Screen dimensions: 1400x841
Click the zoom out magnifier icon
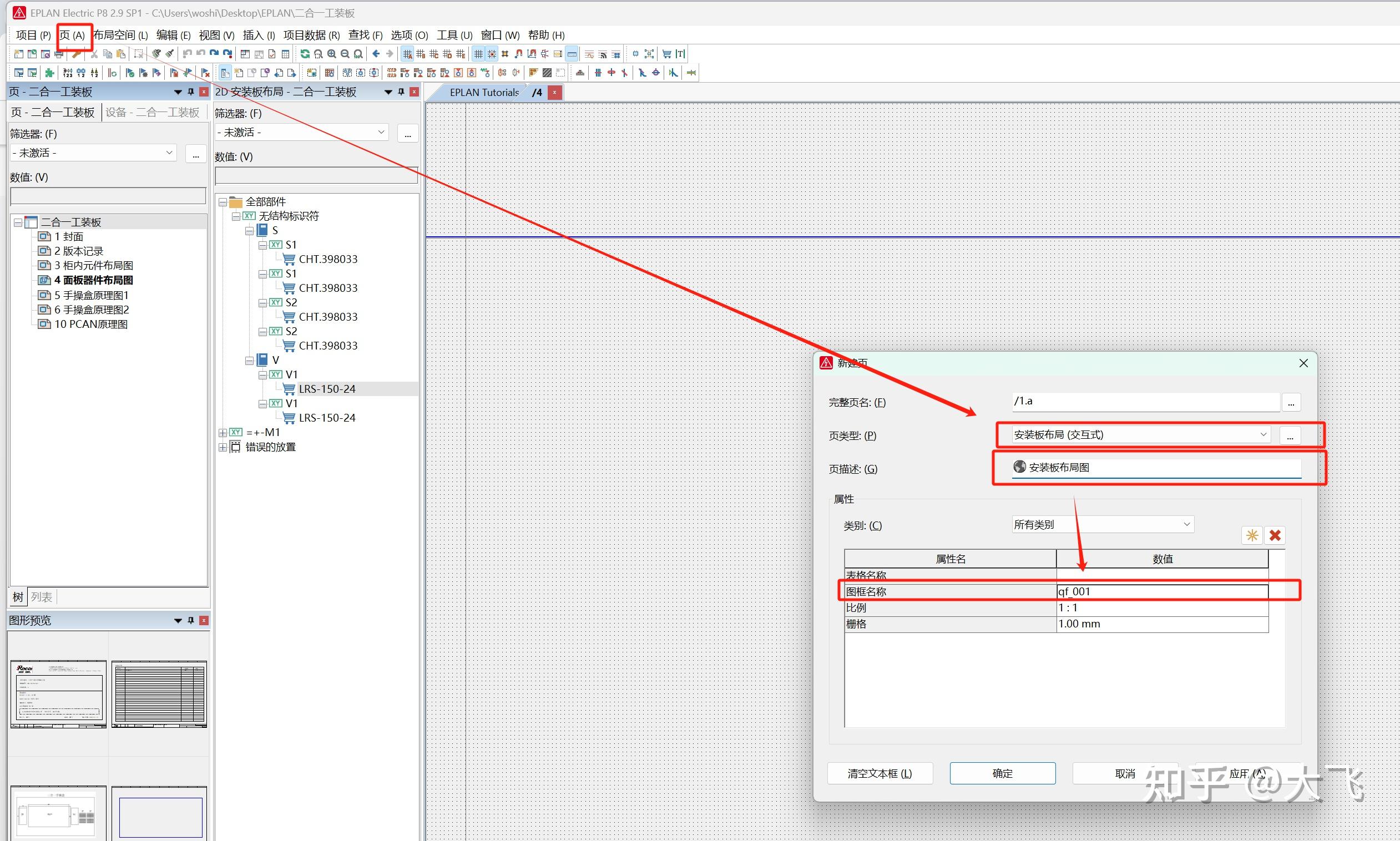[x=345, y=54]
